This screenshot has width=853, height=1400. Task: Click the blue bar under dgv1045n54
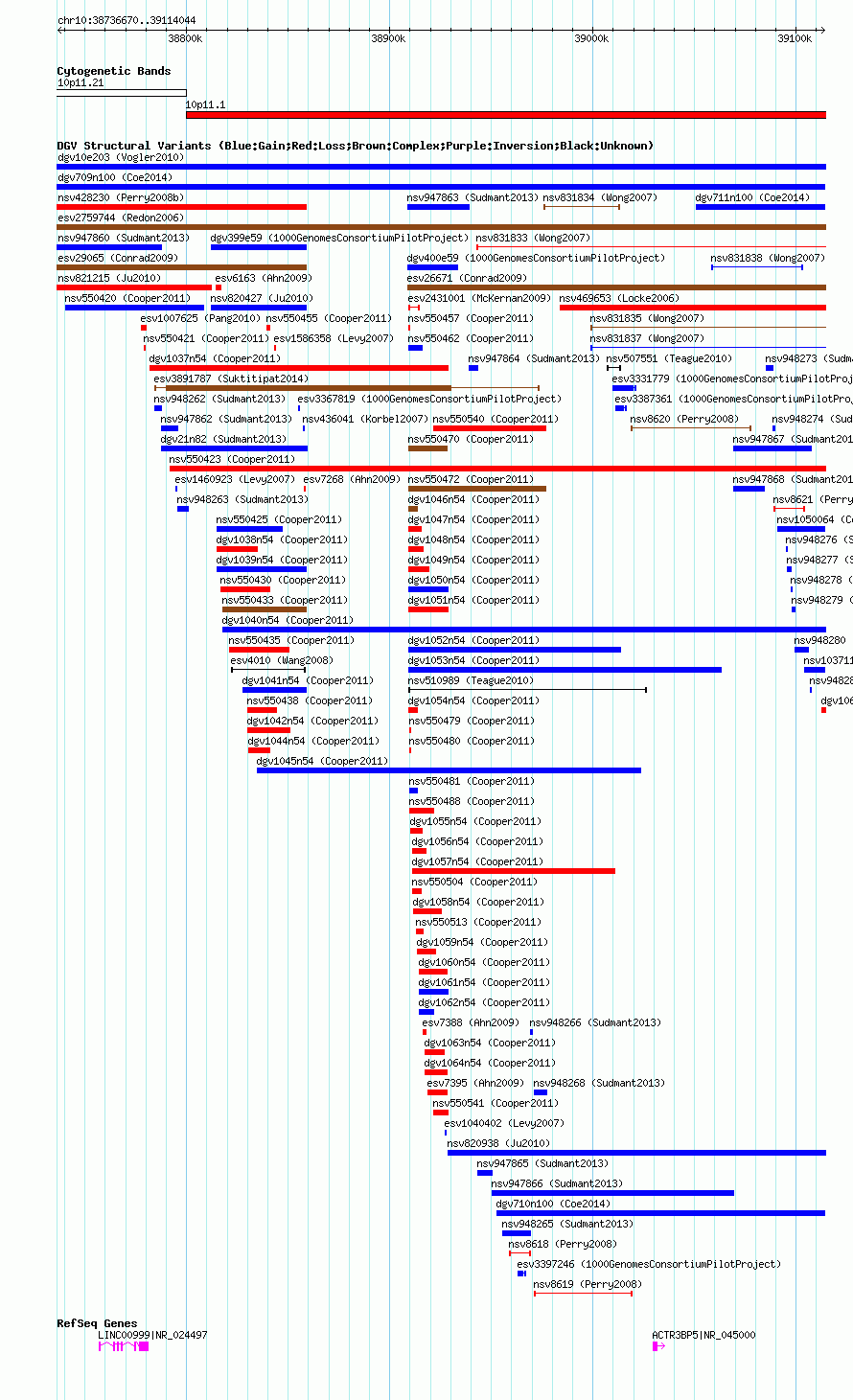(449, 770)
